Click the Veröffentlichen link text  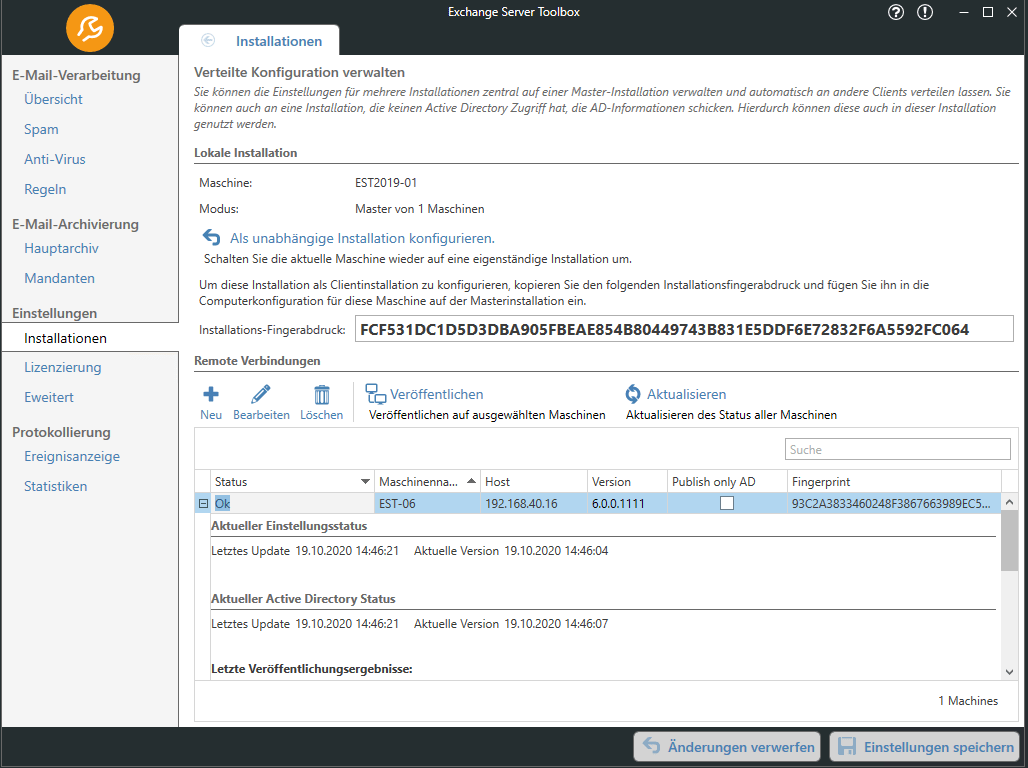(x=437, y=394)
